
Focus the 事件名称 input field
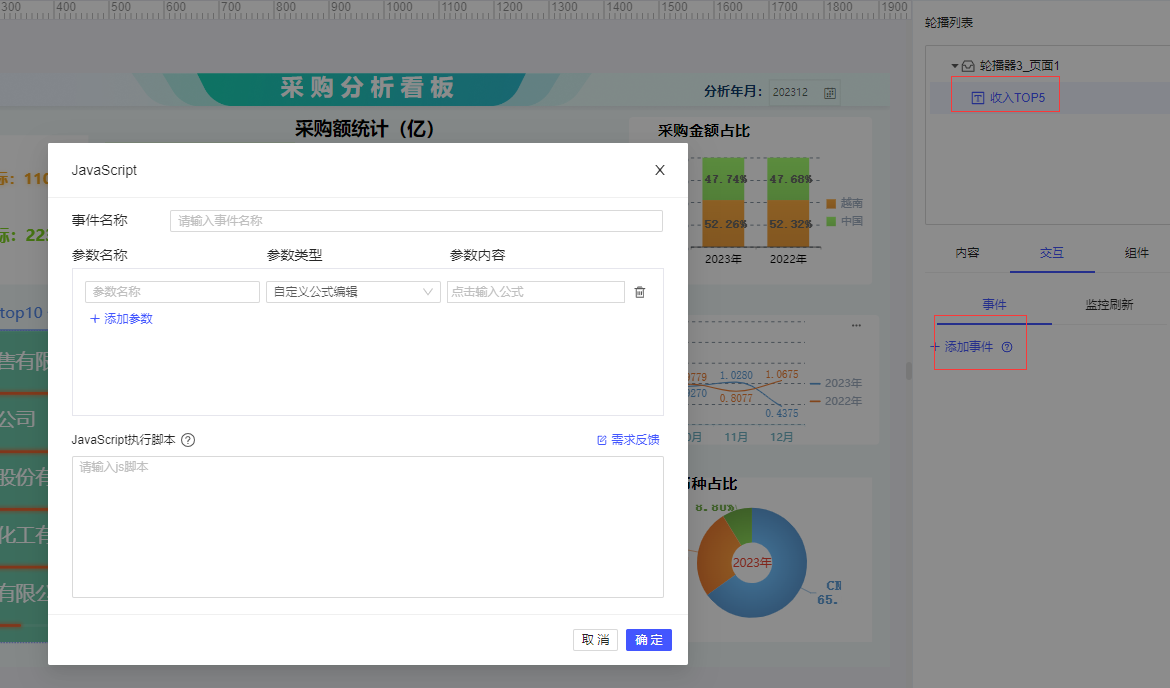tap(416, 221)
